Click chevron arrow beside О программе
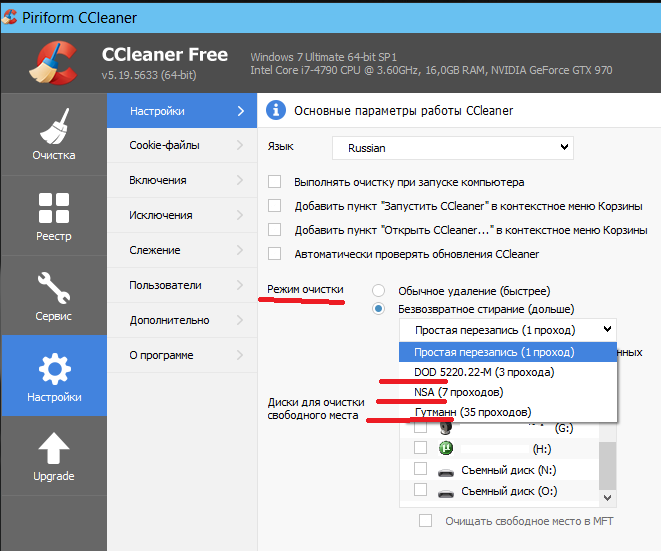This screenshot has width=661, height=551. point(240,355)
